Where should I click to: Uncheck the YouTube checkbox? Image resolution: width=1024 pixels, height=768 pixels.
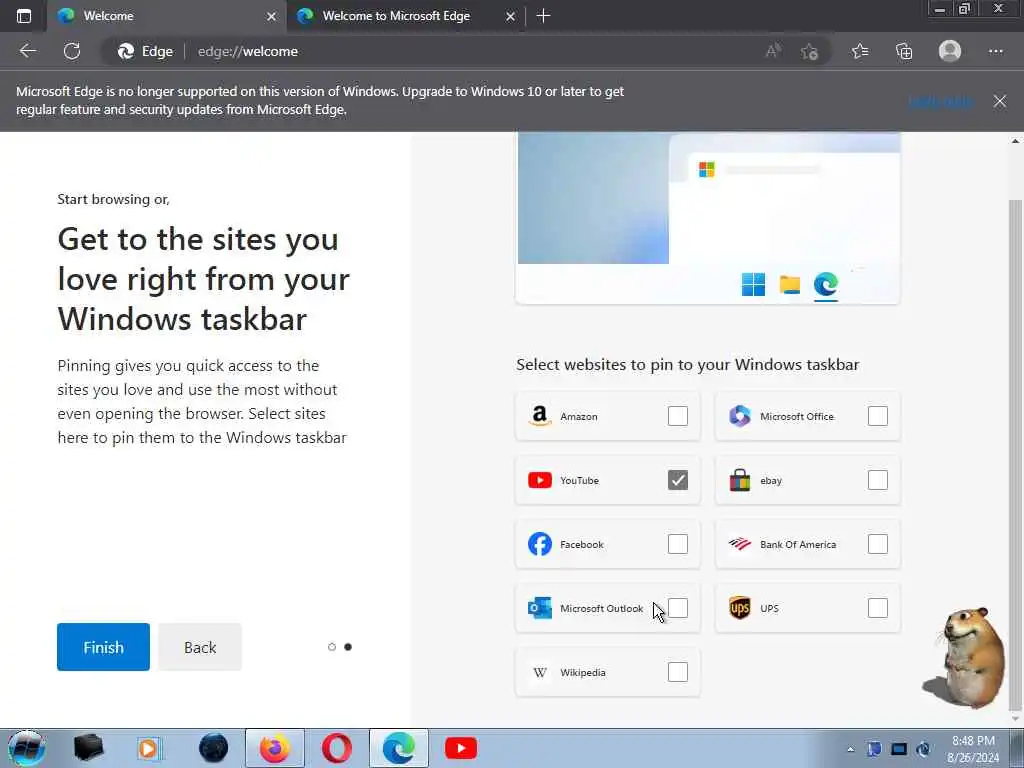[678, 480]
